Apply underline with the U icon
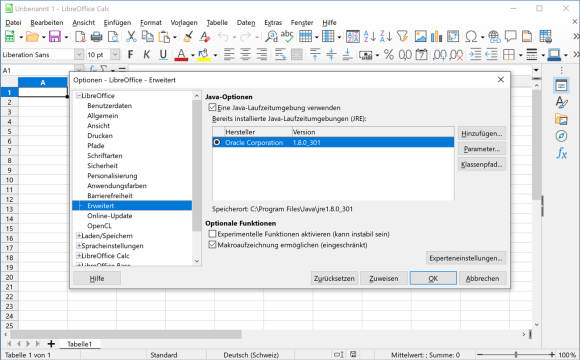Image resolution: width=580 pixels, height=360 pixels. point(163,55)
